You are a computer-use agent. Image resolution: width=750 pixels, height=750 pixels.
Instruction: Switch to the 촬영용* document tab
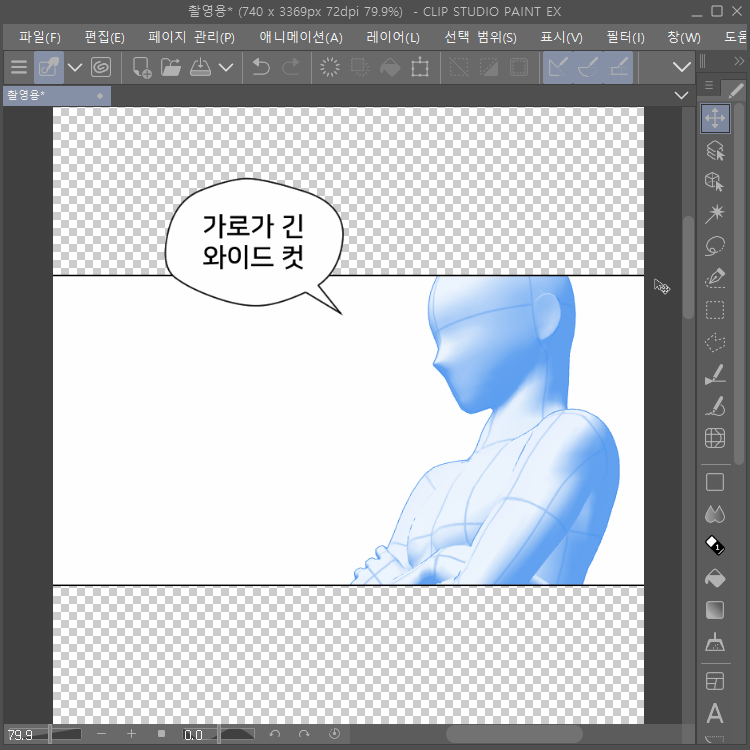click(x=56, y=96)
